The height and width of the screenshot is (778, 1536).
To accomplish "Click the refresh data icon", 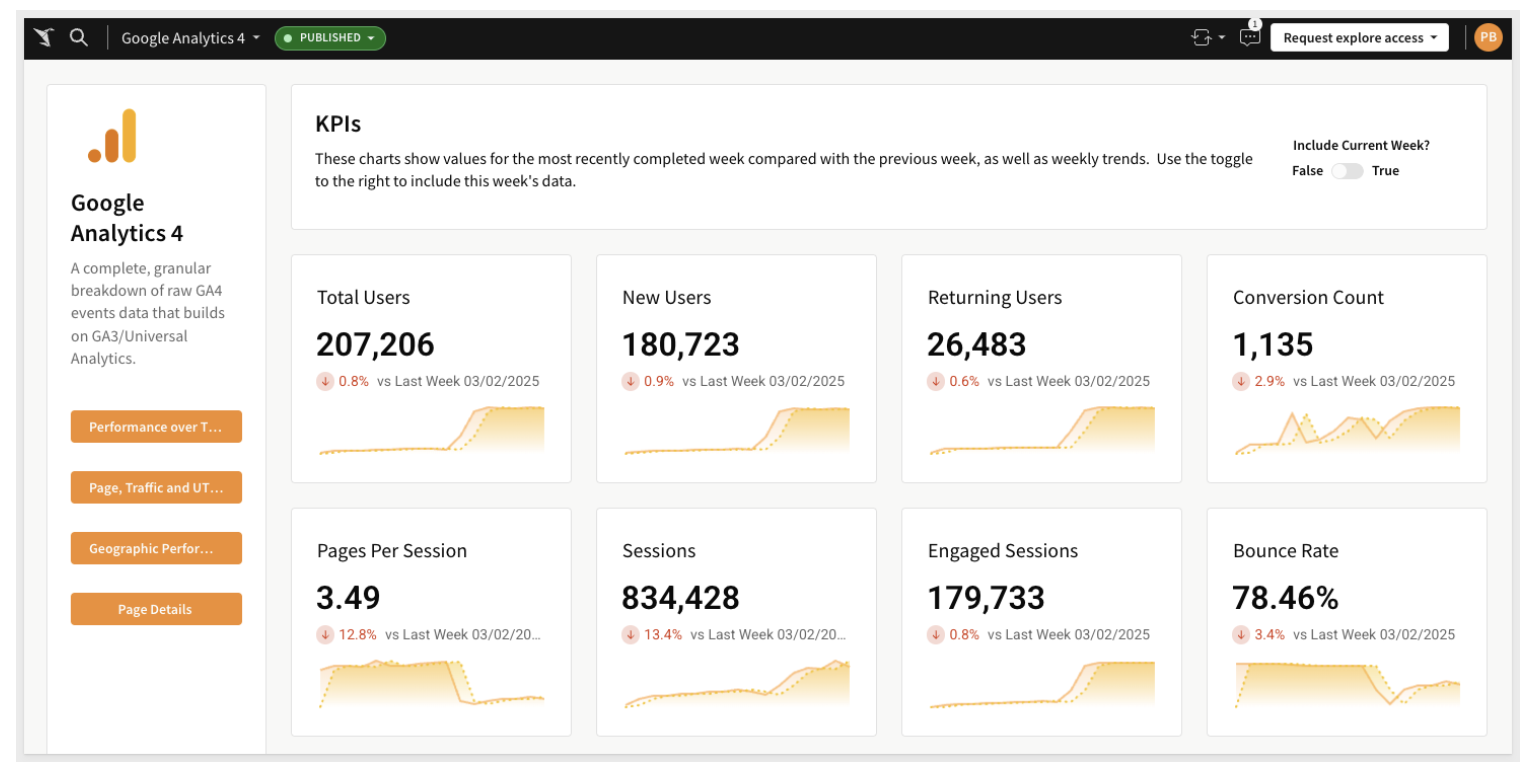I will 1201,38.
